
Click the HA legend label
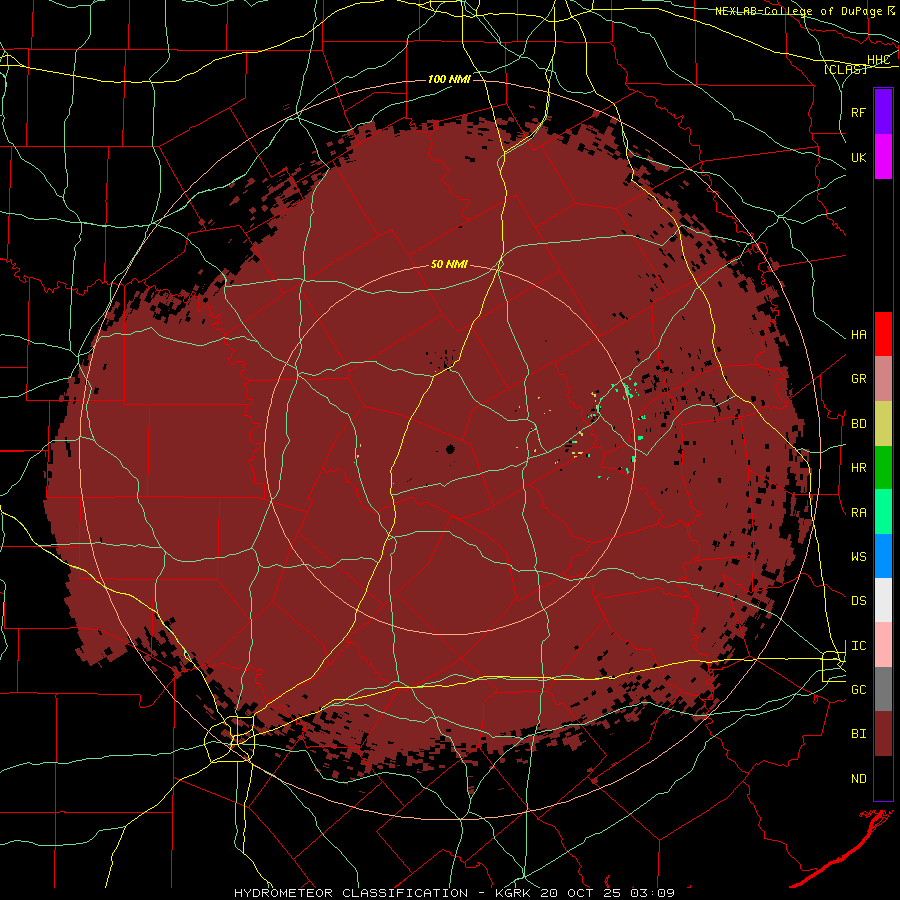coord(858,335)
